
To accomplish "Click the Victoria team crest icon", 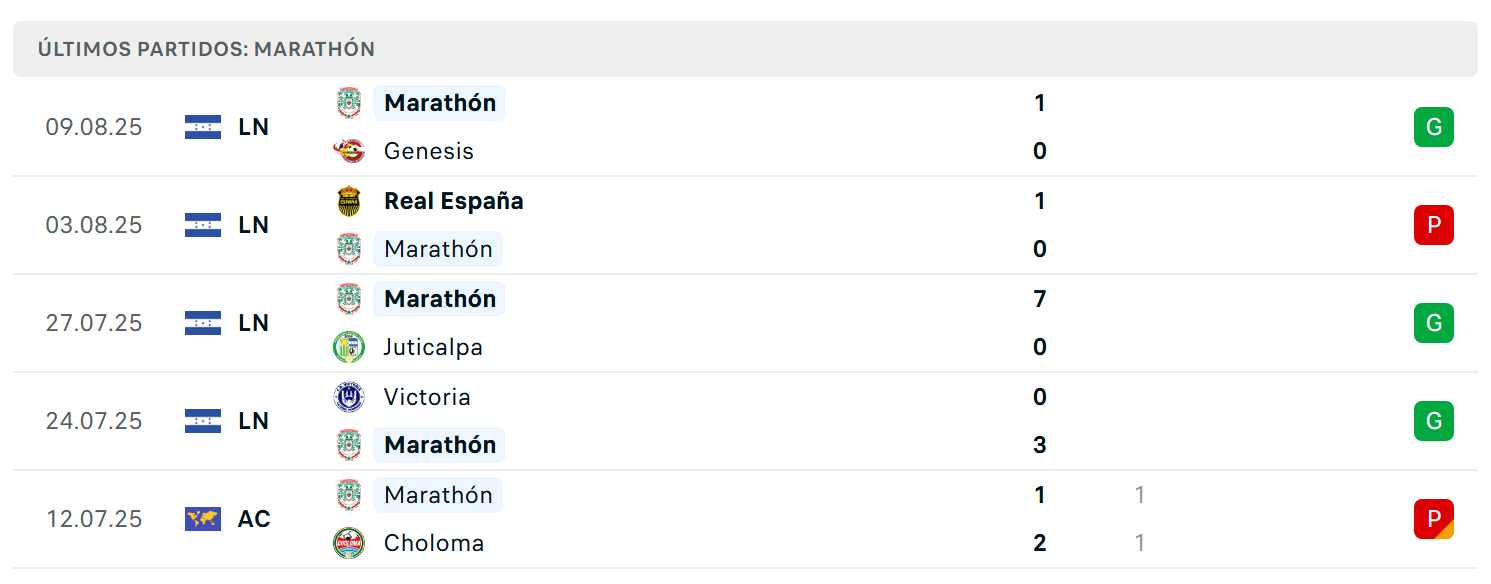I will click(349, 397).
